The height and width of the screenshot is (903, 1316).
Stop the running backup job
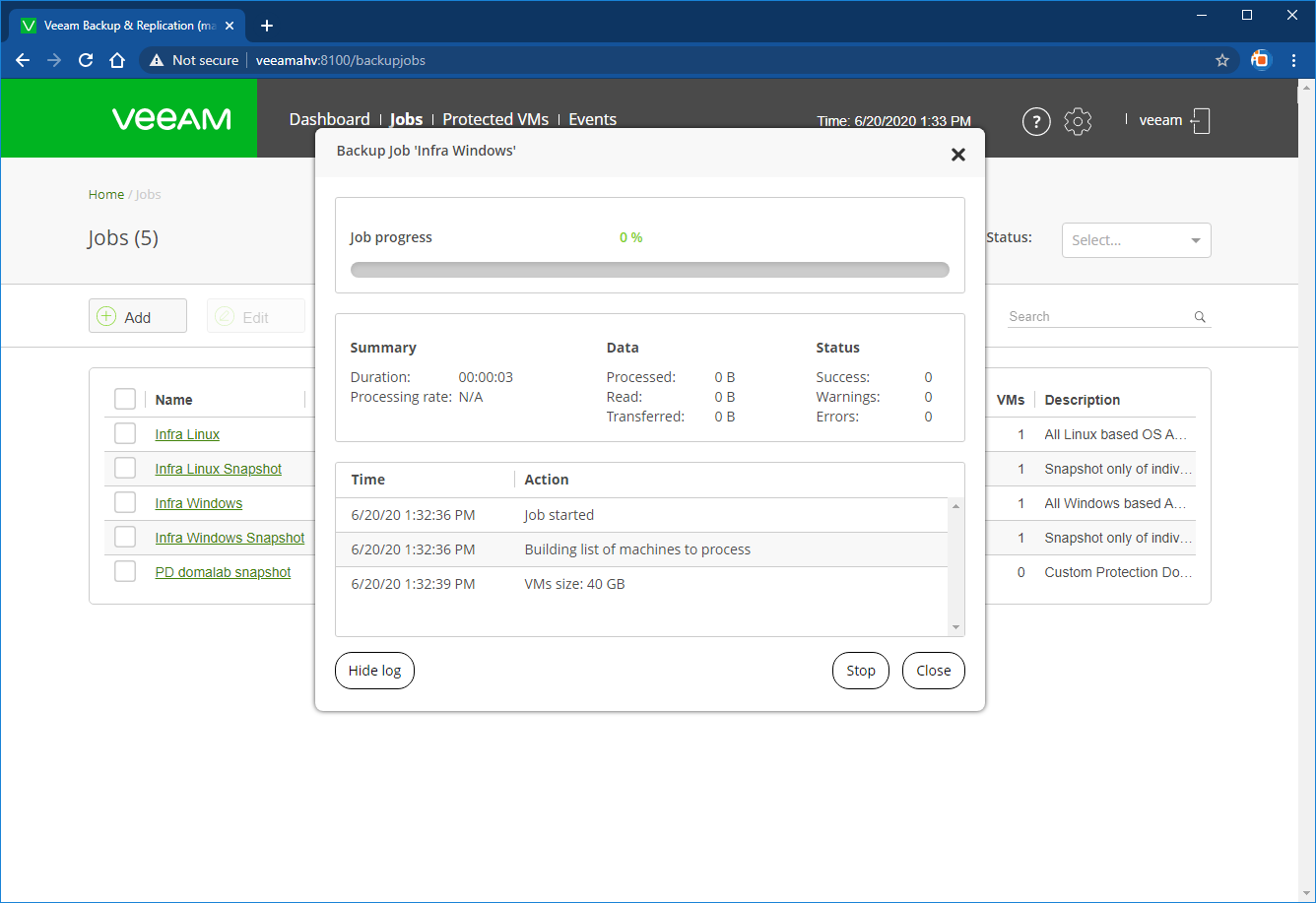point(860,671)
